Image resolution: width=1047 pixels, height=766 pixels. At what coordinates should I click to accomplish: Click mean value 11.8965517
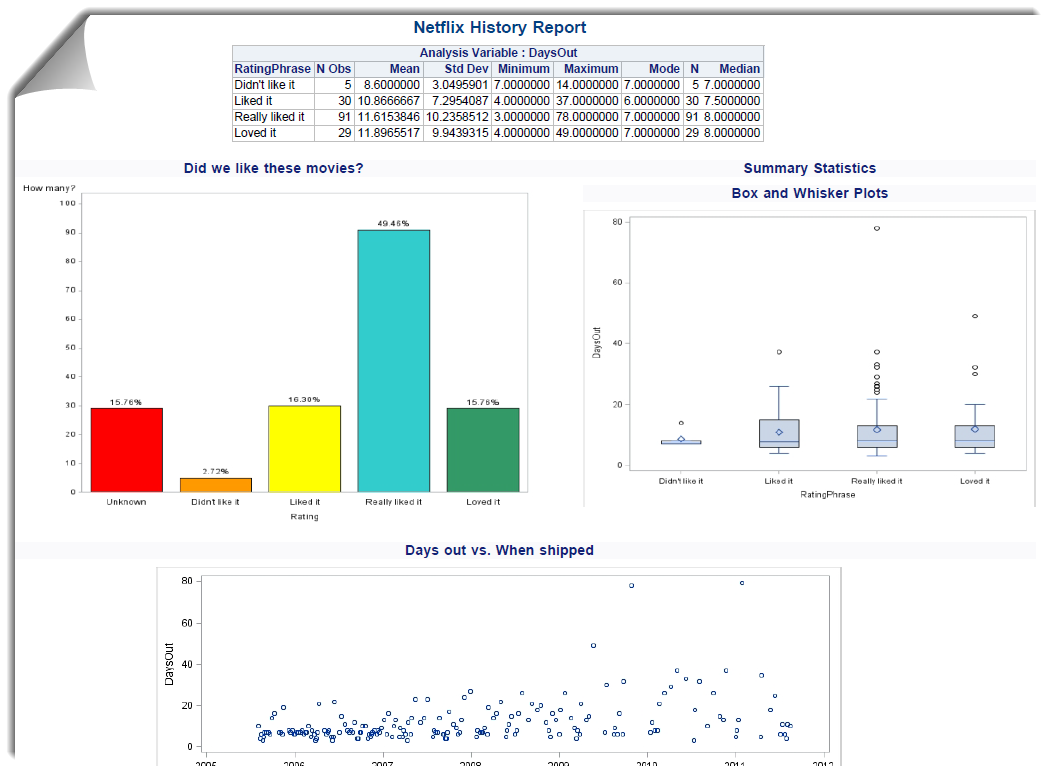pos(389,133)
